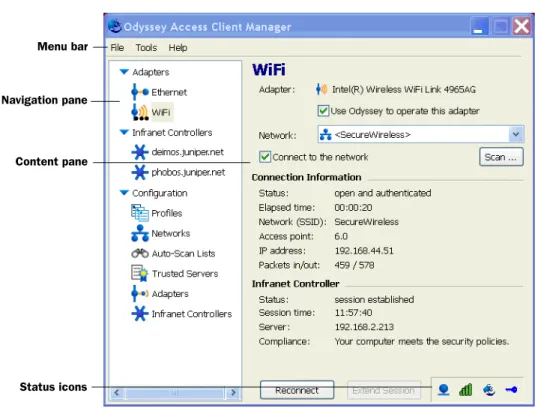Click the blue key status icon
The height and width of the screenshot is (408, 541).
[511, 390]
